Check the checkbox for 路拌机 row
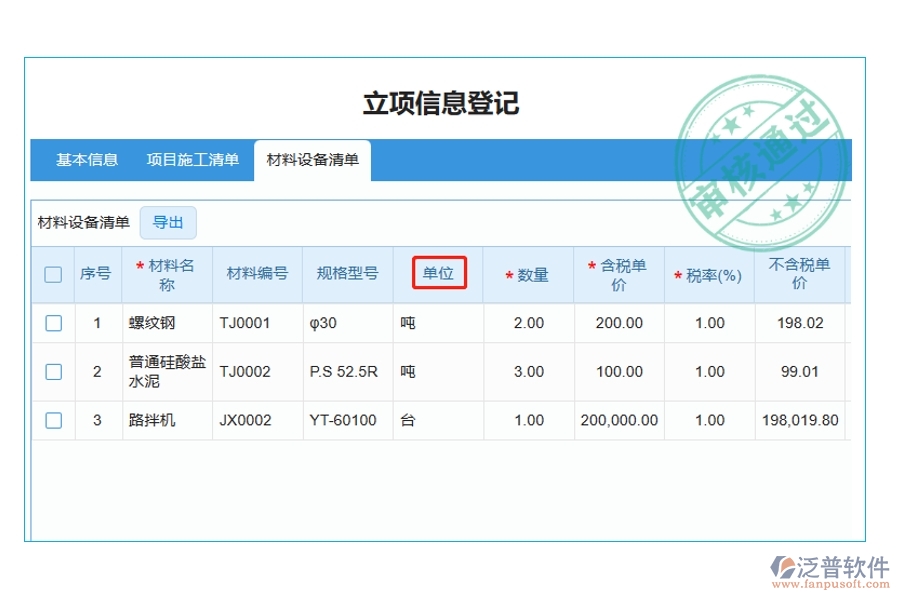 52,420
